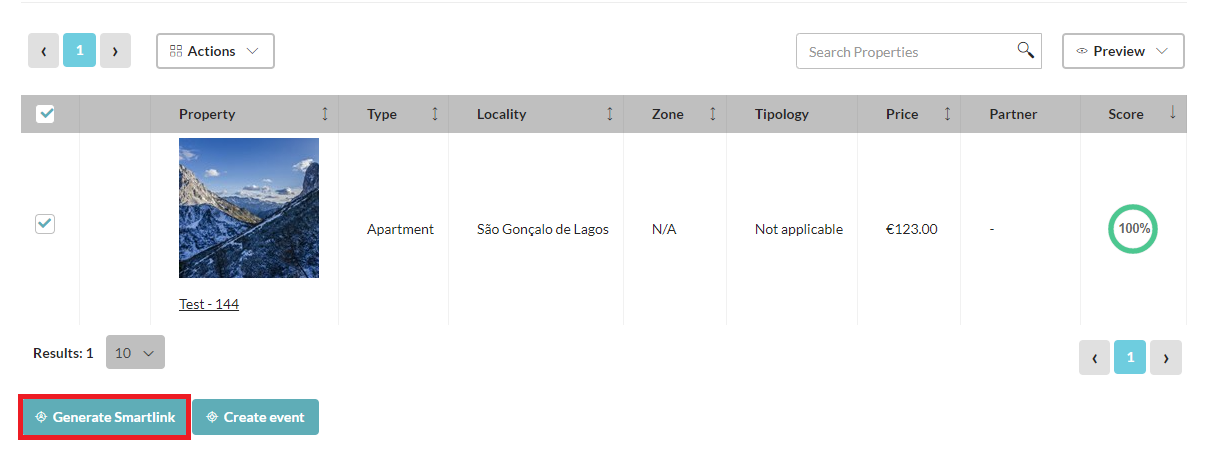Toggle the select-all header checkbox
Image resolution: width=1208 pixels, height=456 pixels.
pyautogui.click(x=45, y=114)
